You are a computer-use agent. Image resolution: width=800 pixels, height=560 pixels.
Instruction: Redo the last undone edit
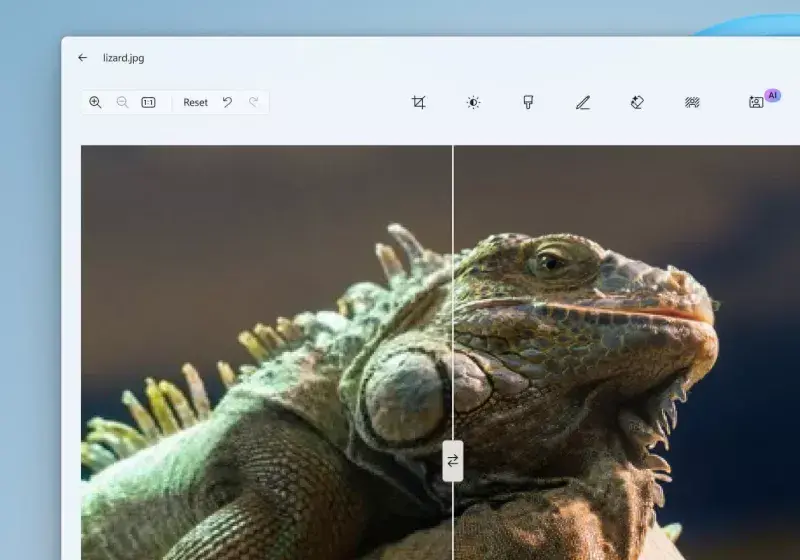254,102
